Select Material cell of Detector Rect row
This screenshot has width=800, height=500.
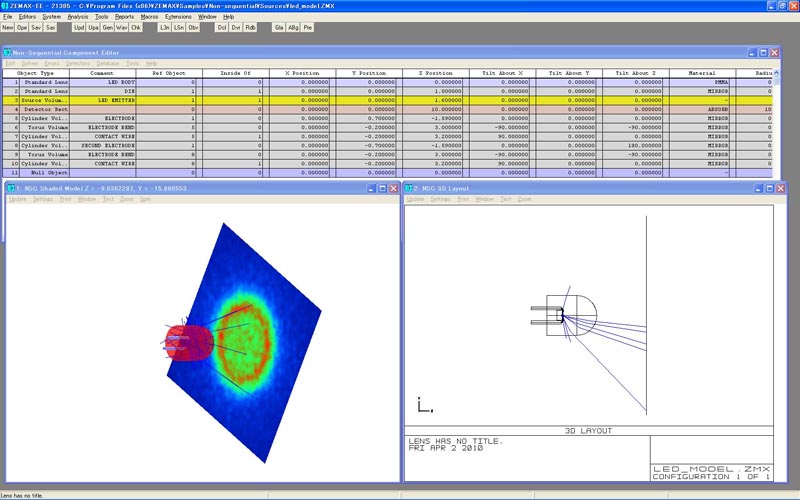701,109
